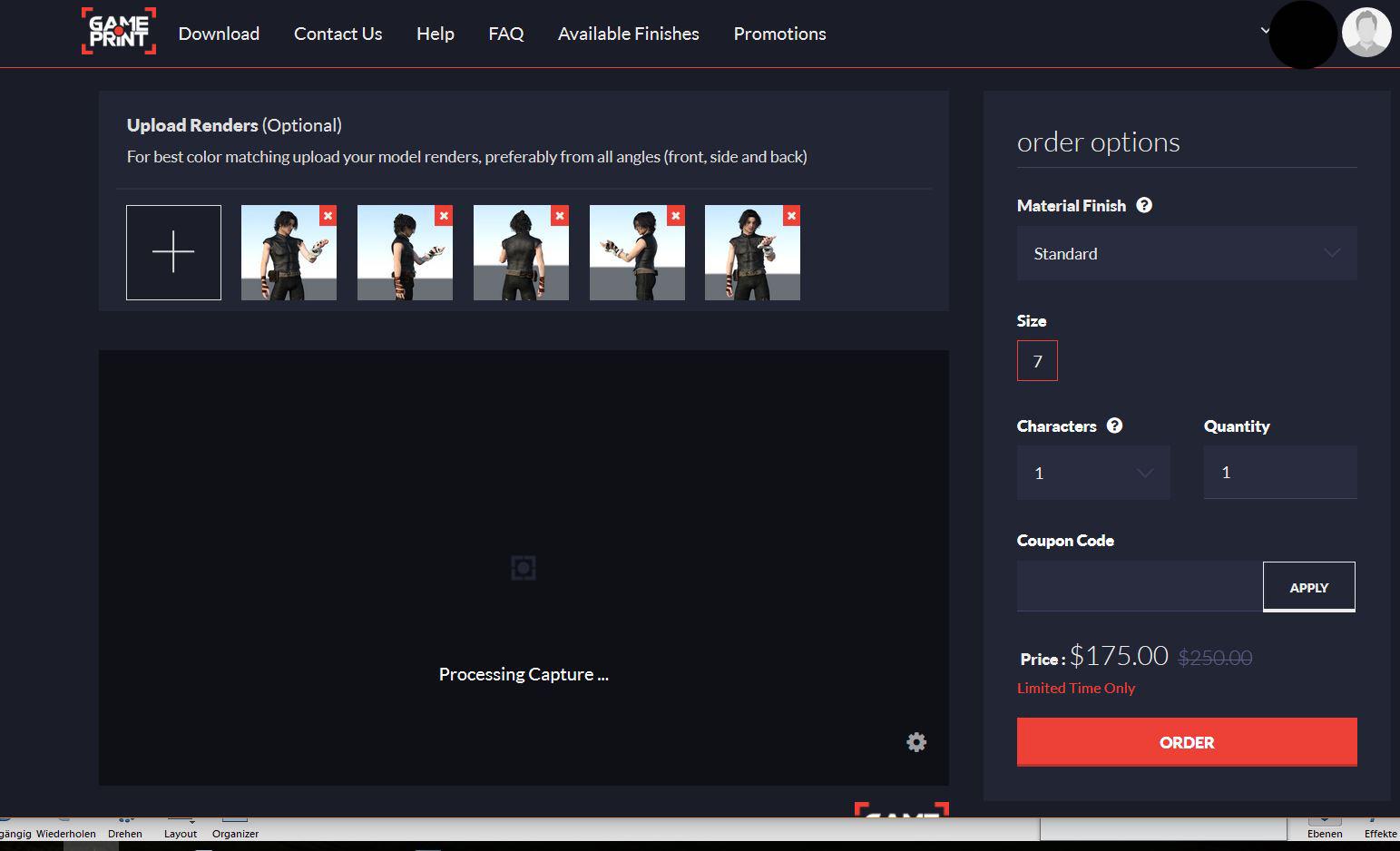1400x851 pixels.
Task: Show Material Finish help tooltip
Action: [1144, 205]
